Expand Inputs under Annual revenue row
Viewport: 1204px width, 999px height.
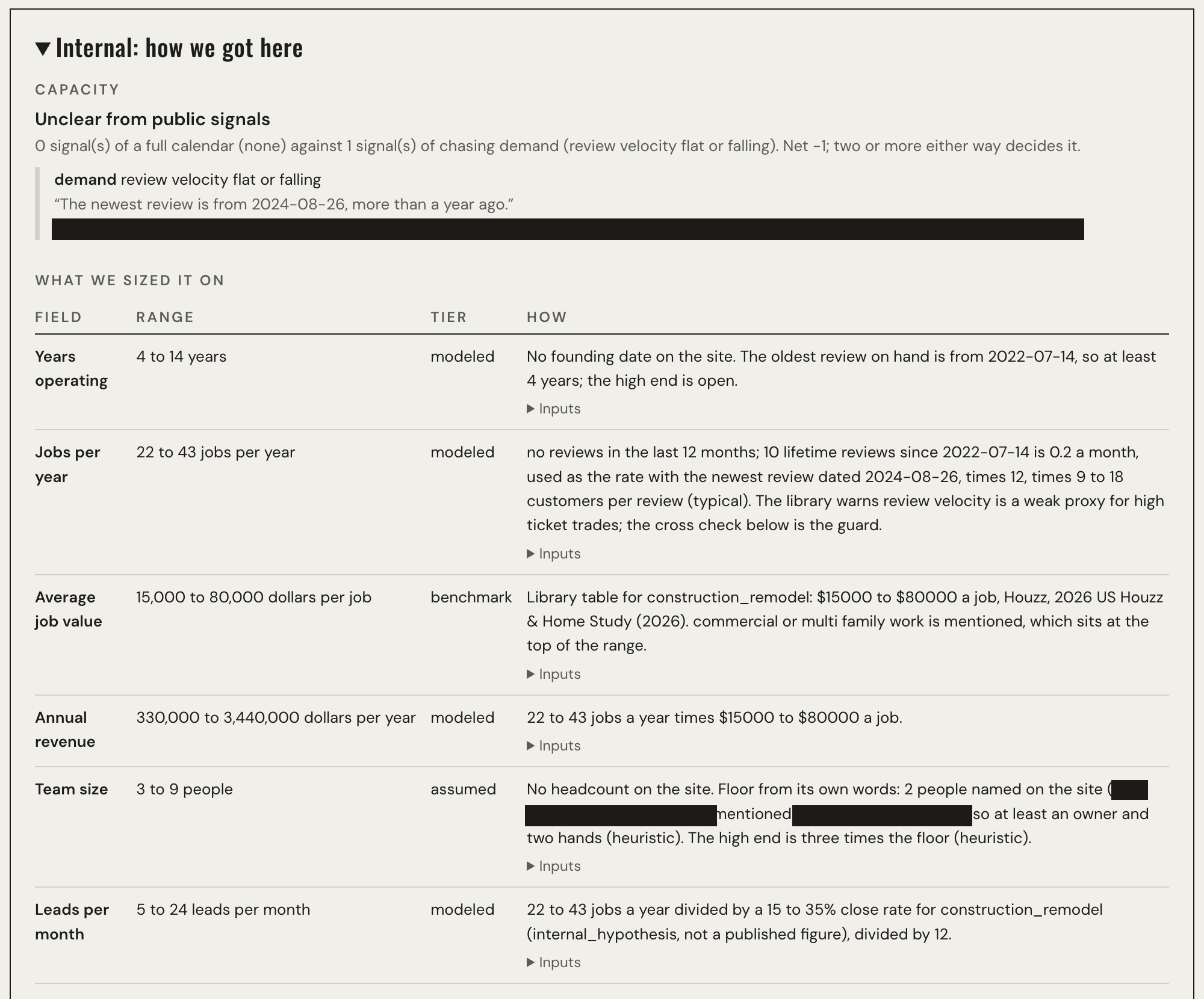pyautogui.click(x=554, y=746)
